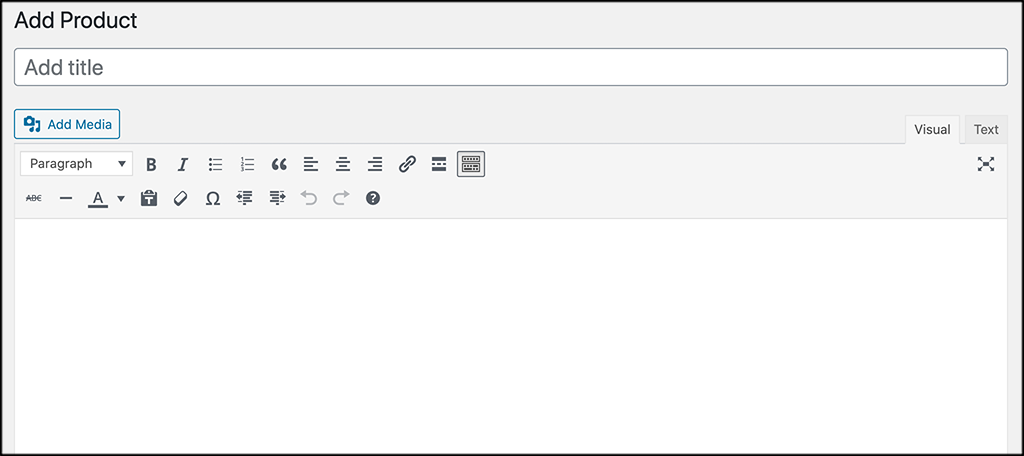Focus the Add title field
The image size is (1024, 456).
[x=511, y=67]
